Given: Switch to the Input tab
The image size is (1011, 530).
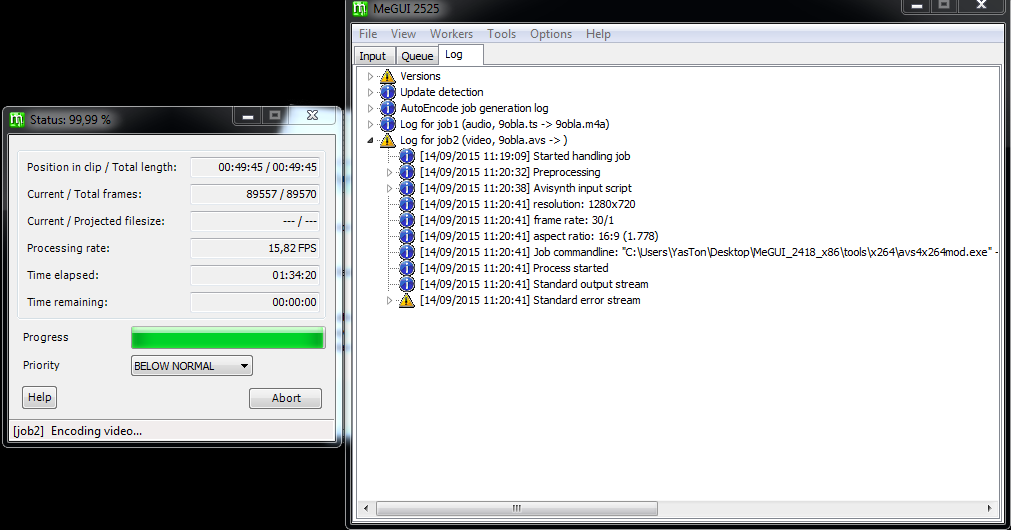Looking at the screenshot, I should coord(373,56).
